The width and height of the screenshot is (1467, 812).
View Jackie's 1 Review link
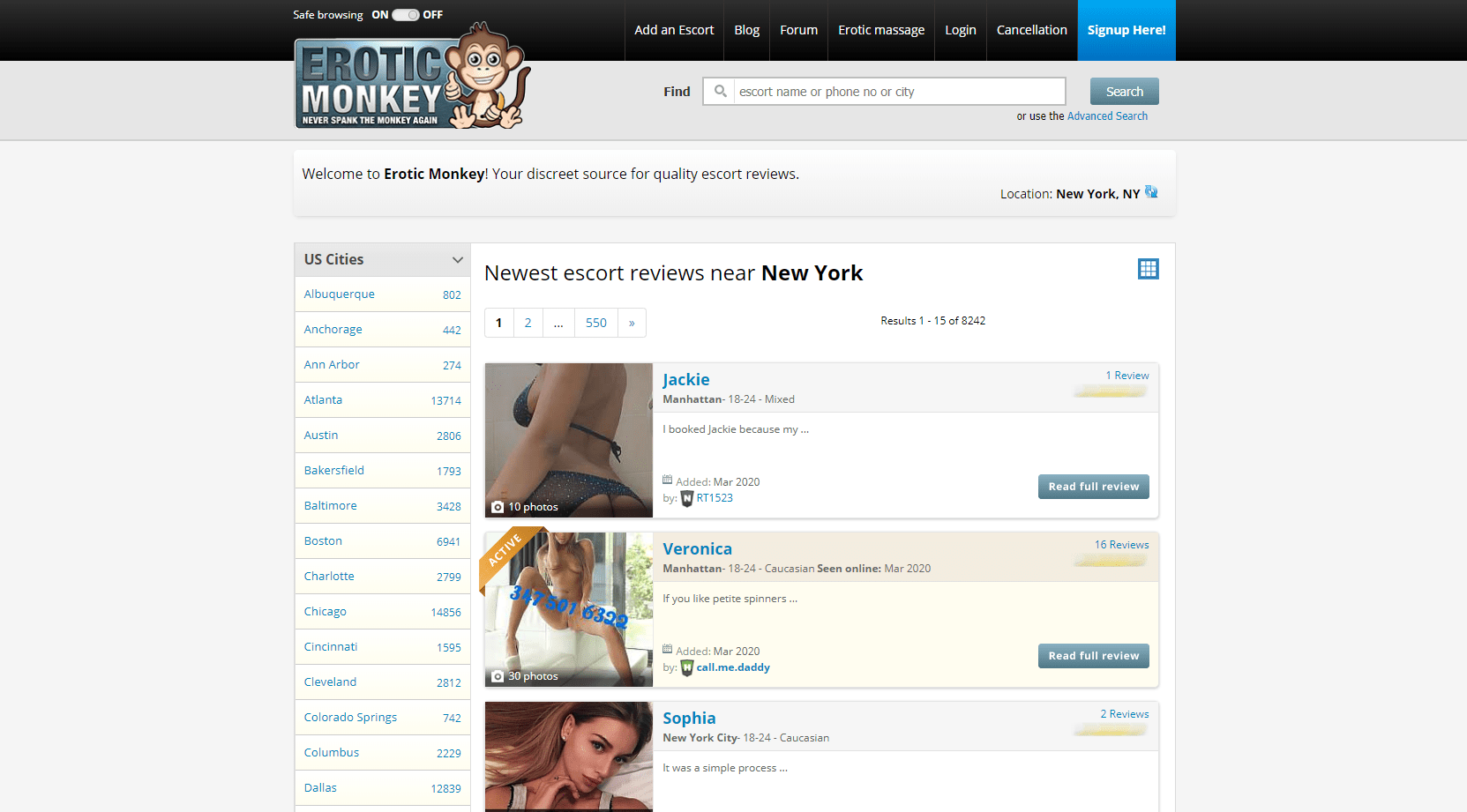[1127, 376]
